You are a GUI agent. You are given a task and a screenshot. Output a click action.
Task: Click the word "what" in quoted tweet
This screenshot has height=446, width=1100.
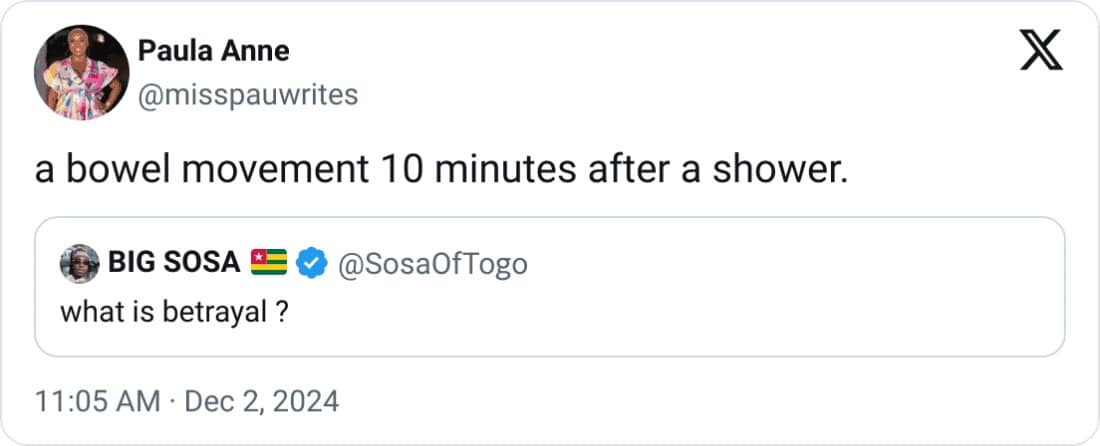pos(86,312)
